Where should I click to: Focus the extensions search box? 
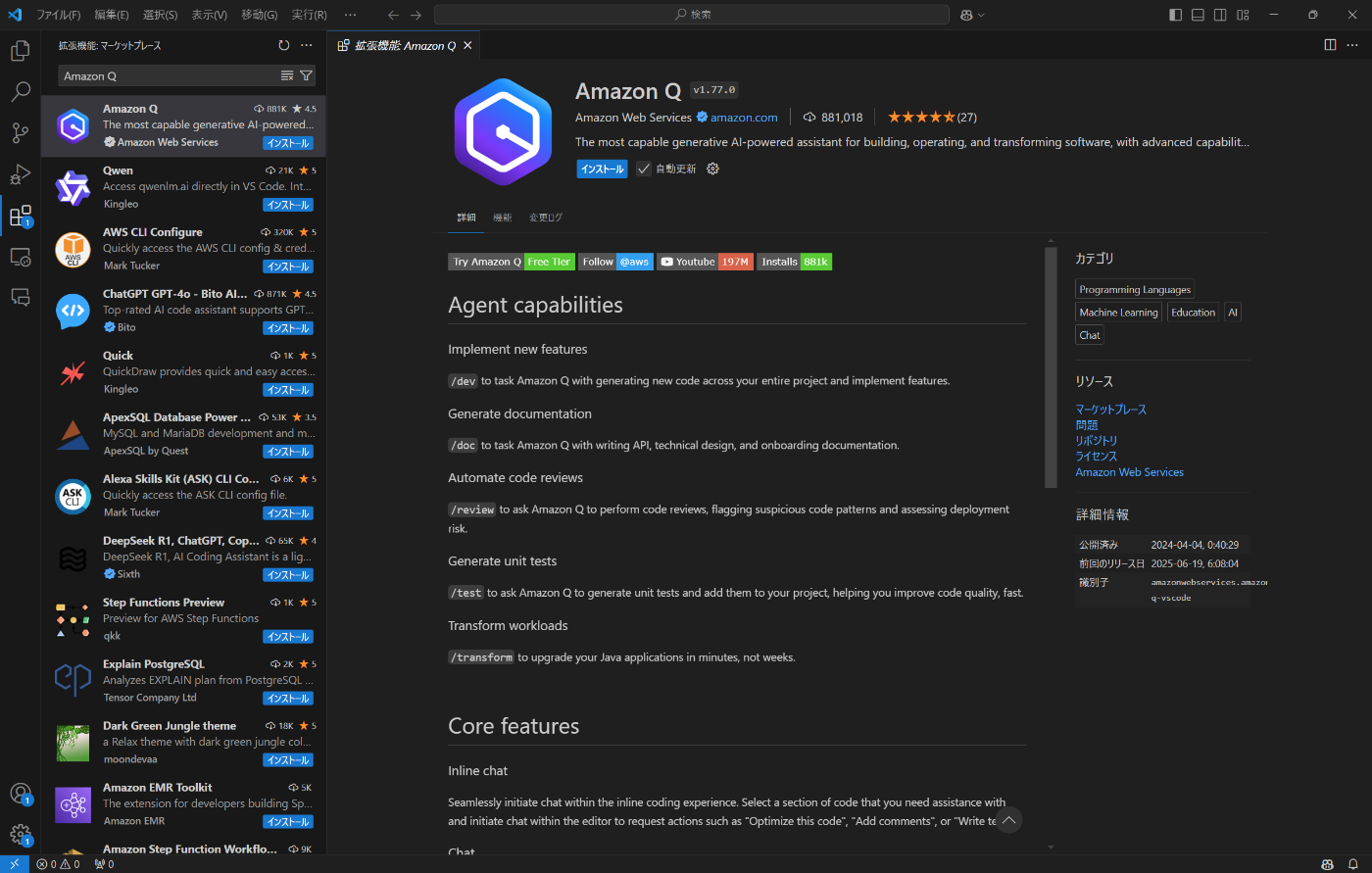click(x=169, y=75)
